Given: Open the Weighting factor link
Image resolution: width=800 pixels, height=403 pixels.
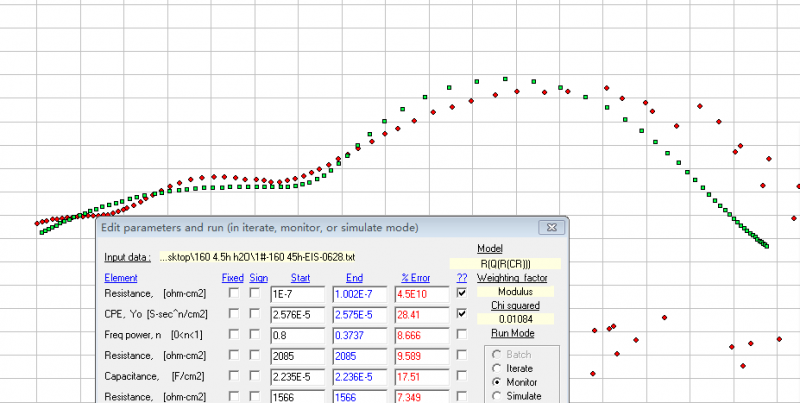Looking at the screenshot, I should coord(512,278).
